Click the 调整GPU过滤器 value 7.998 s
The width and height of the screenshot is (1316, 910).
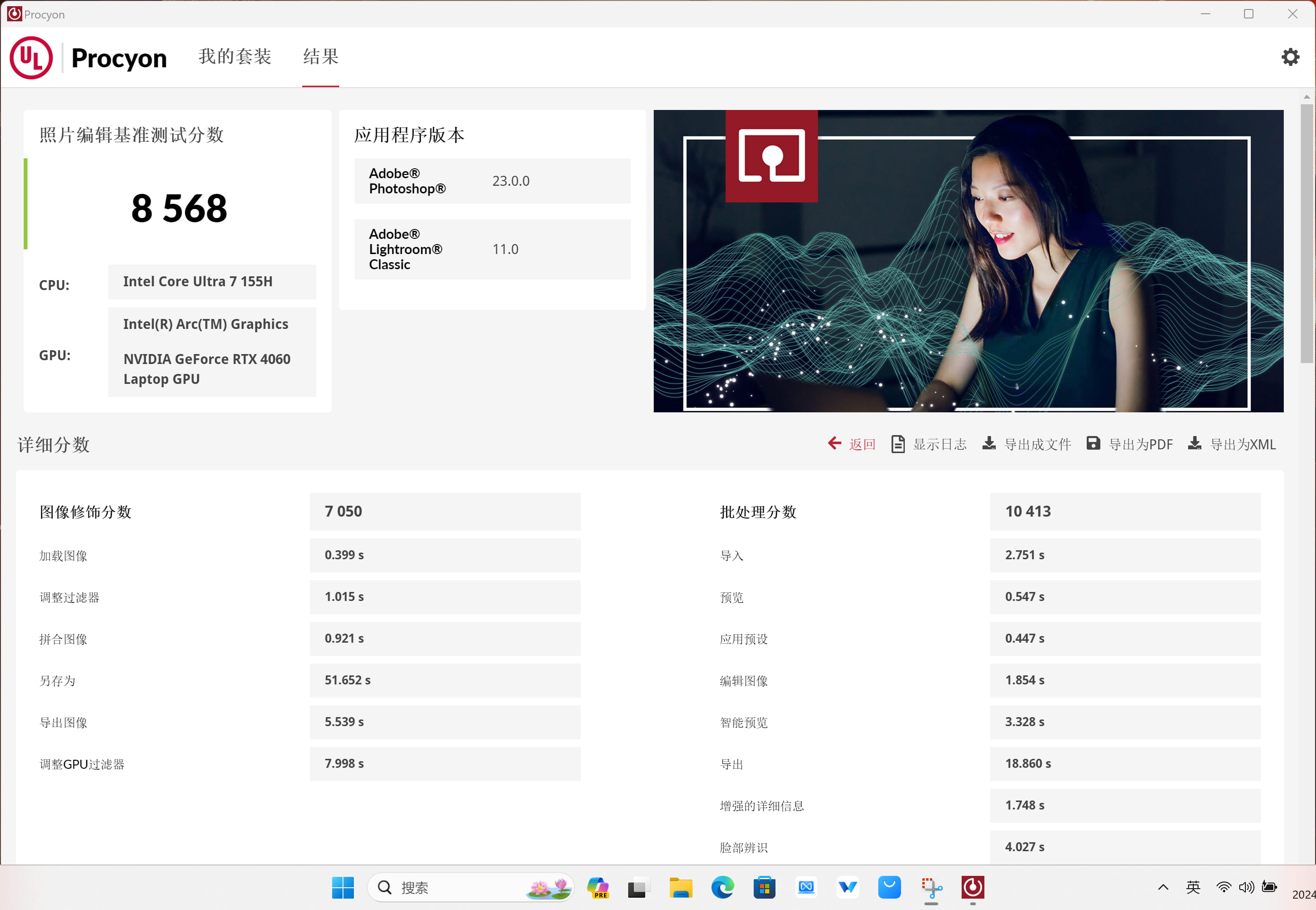445,764
